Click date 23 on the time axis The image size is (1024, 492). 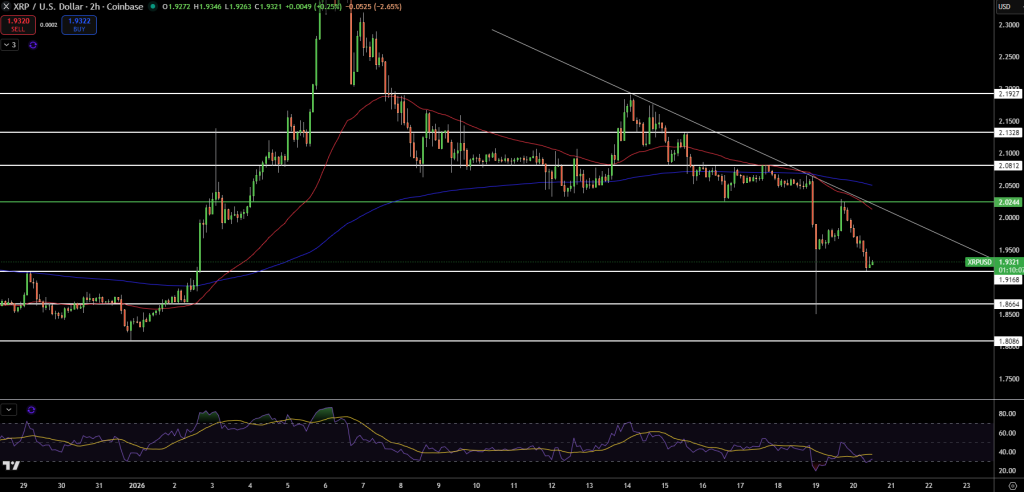pyautogui.click(x=967, y=486)
